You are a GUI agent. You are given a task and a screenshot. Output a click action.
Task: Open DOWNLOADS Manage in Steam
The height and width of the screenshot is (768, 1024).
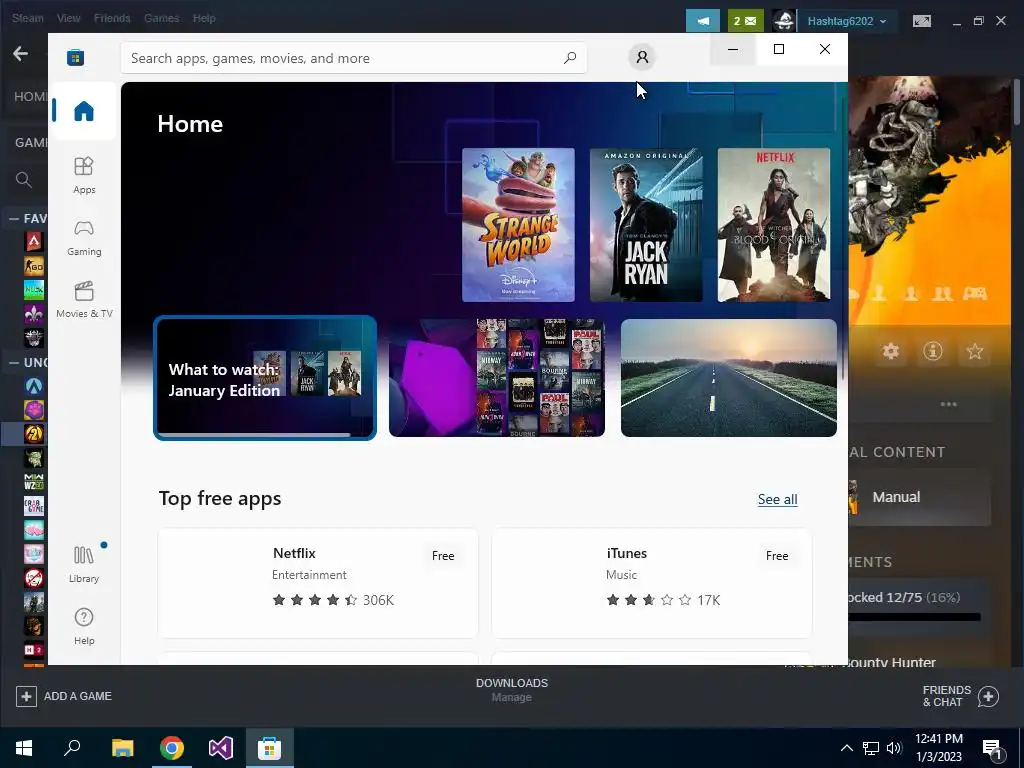coord(511,690)
